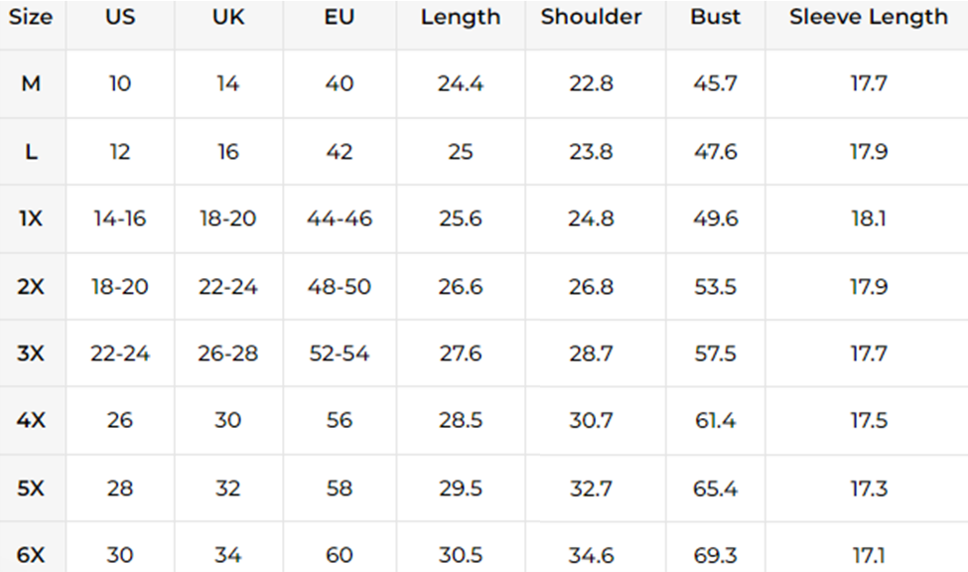The height and width of the screenshot is (572, 968).
Task: Click the M size row label
Action: [31, 83]
